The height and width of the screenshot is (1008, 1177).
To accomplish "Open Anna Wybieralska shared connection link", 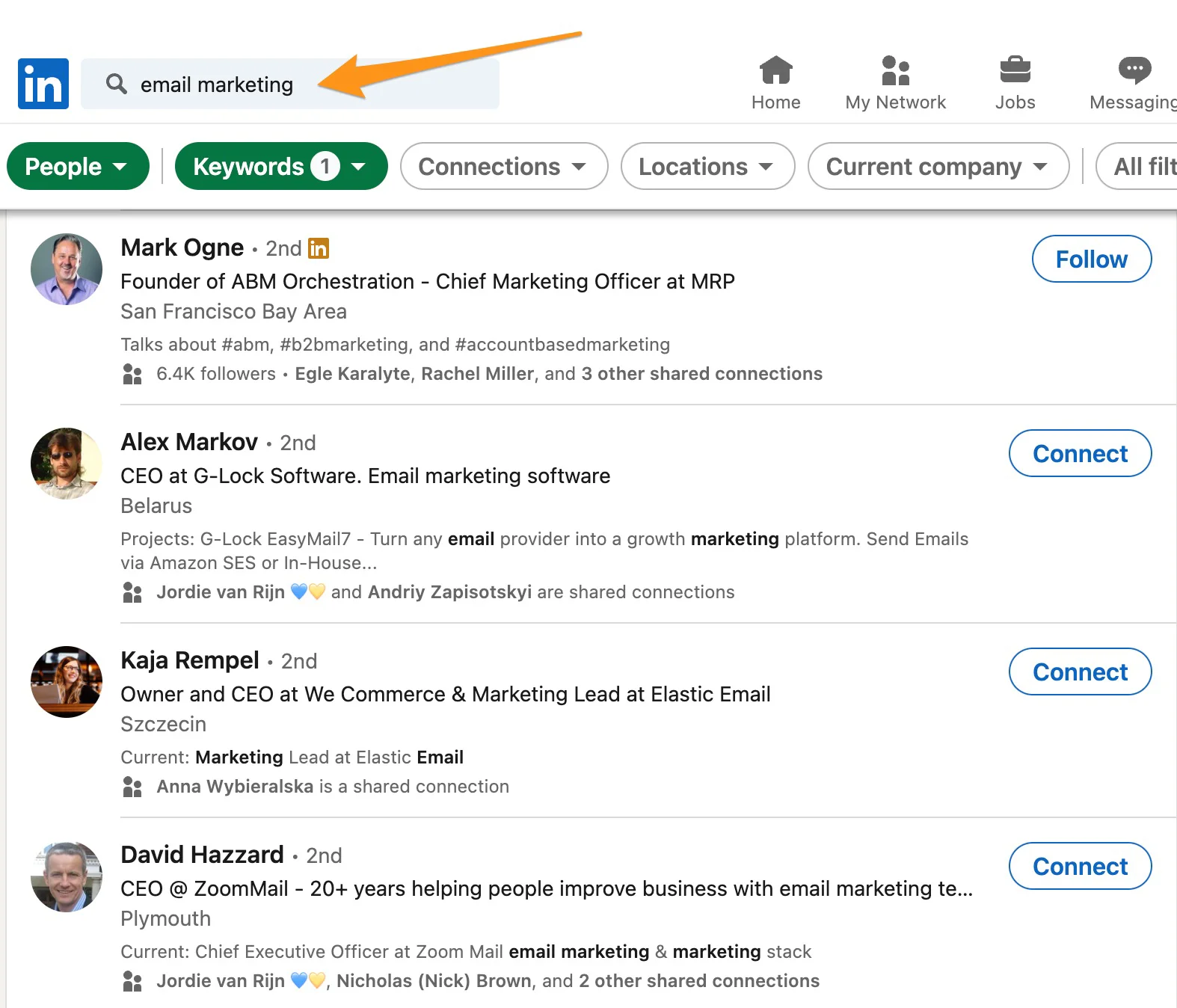I will point(235,787).
